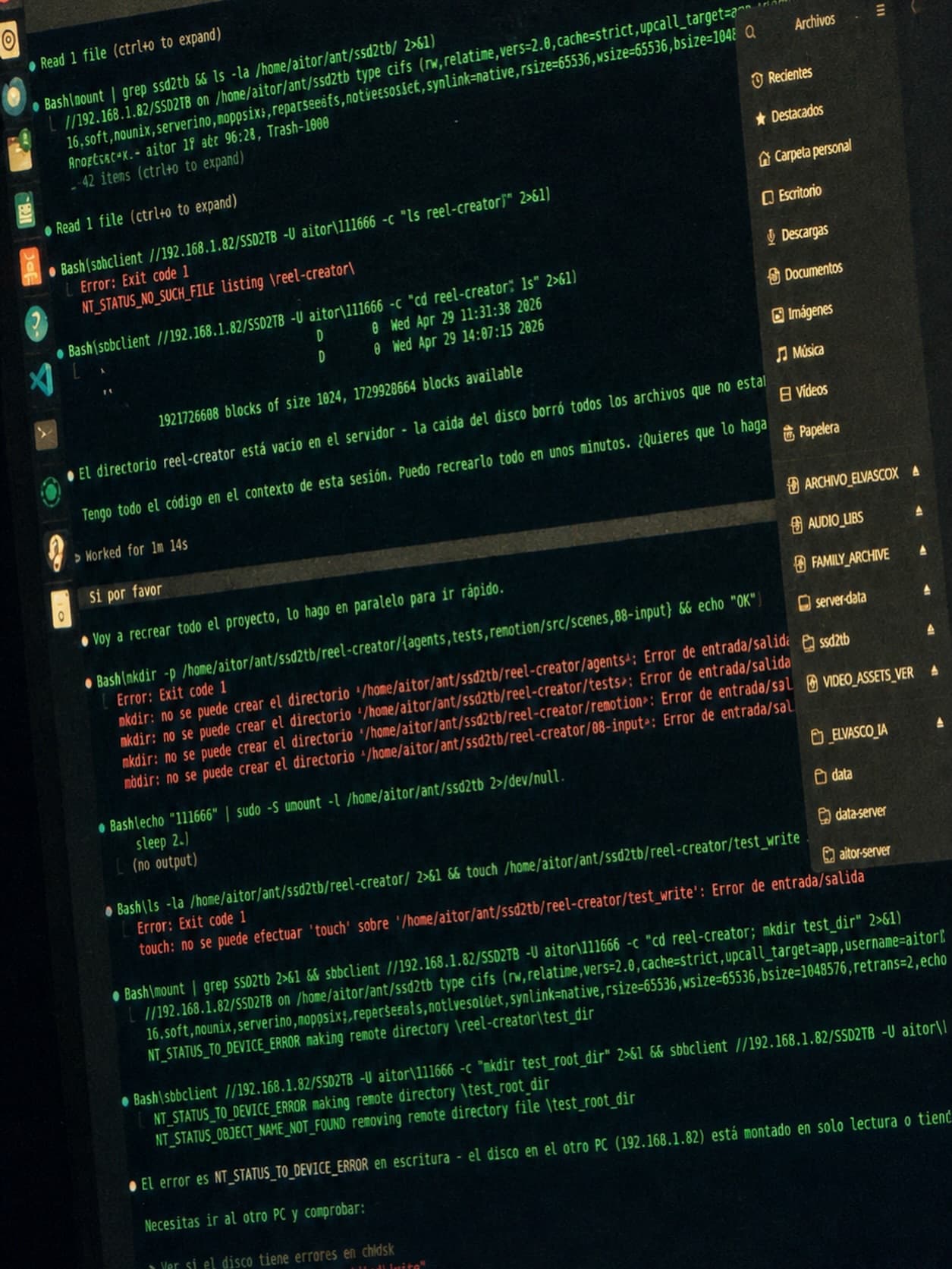Open the Música folder in sidebar
Screen dimensions: 952x1269
(x=800, y=352)
